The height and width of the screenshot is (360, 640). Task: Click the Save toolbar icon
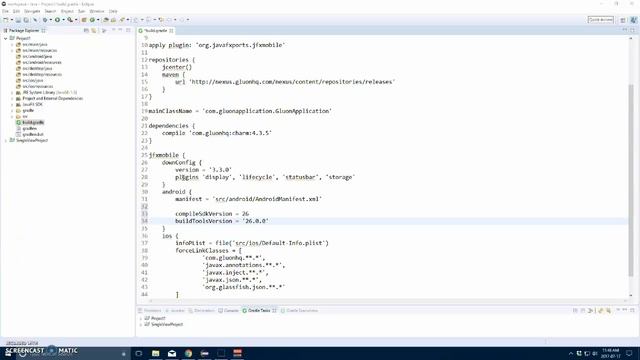click(18, 20)
